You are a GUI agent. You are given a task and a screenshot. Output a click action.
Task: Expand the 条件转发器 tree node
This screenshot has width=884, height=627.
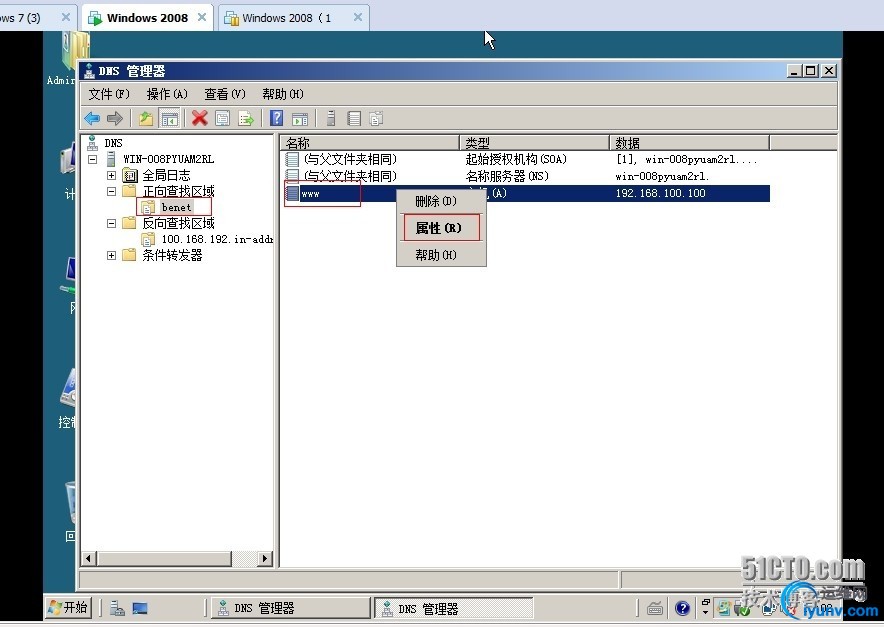click(x=112, y=255)
